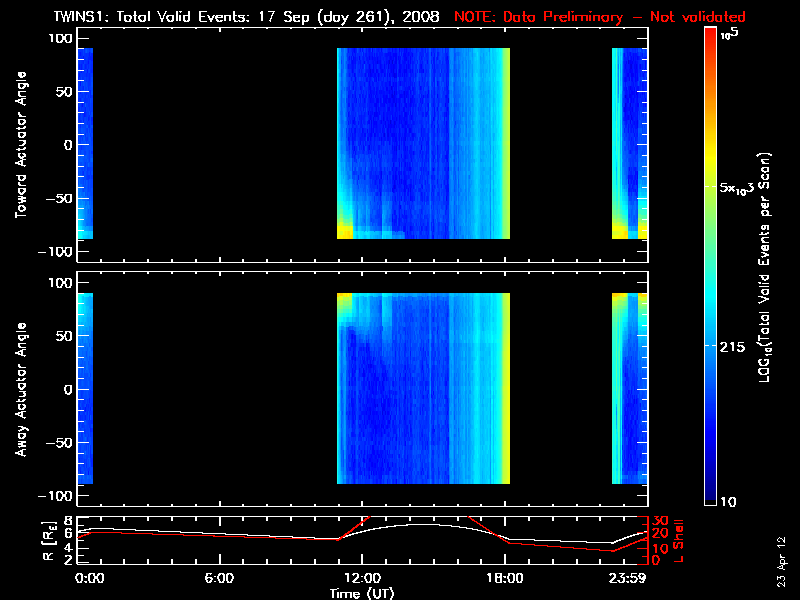Select the '-100' tick of Toward Actuator panel
Viewport: 800px width, 600px height.
pos(55,252)
